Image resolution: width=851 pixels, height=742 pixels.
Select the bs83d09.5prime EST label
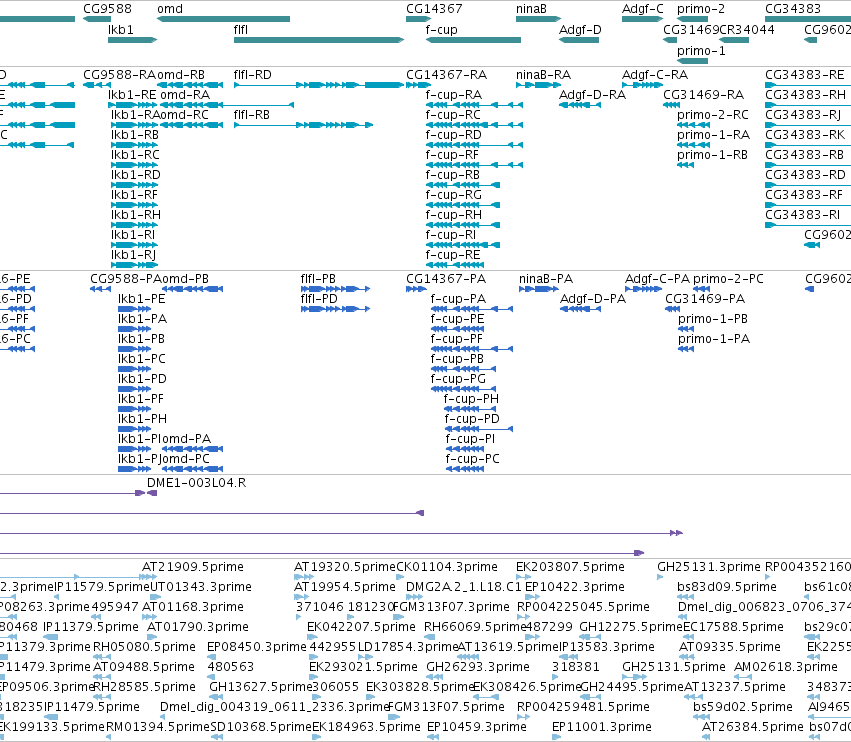coord(727,587)
